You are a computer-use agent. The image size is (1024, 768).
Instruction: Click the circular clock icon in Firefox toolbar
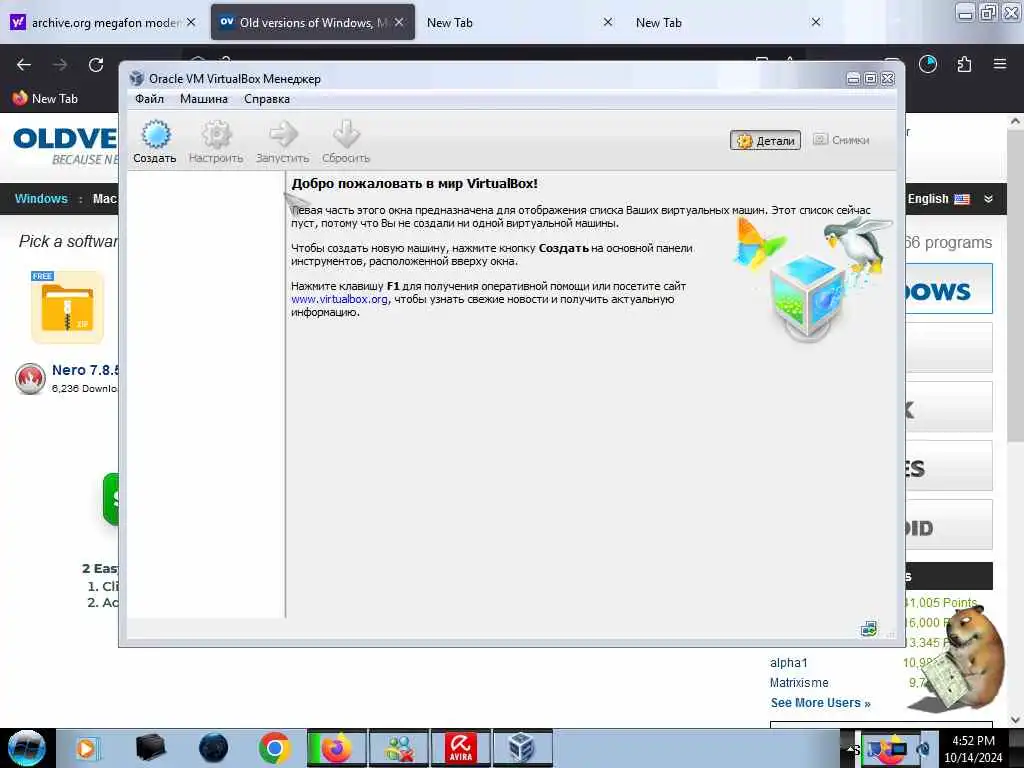(x=928, y=64)
